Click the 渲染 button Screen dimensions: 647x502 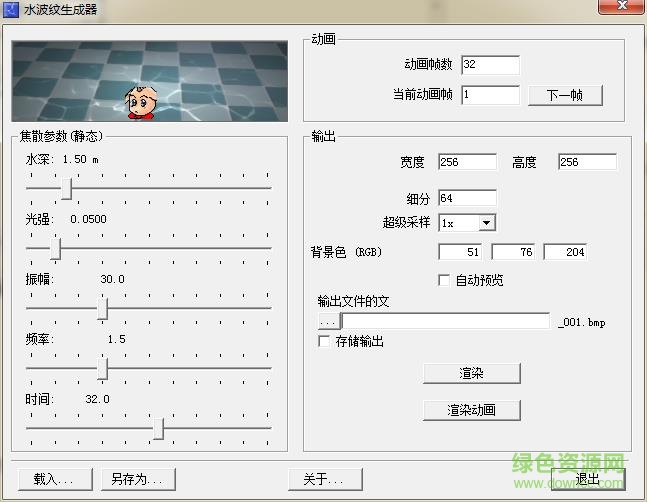[x=472, y=373]
